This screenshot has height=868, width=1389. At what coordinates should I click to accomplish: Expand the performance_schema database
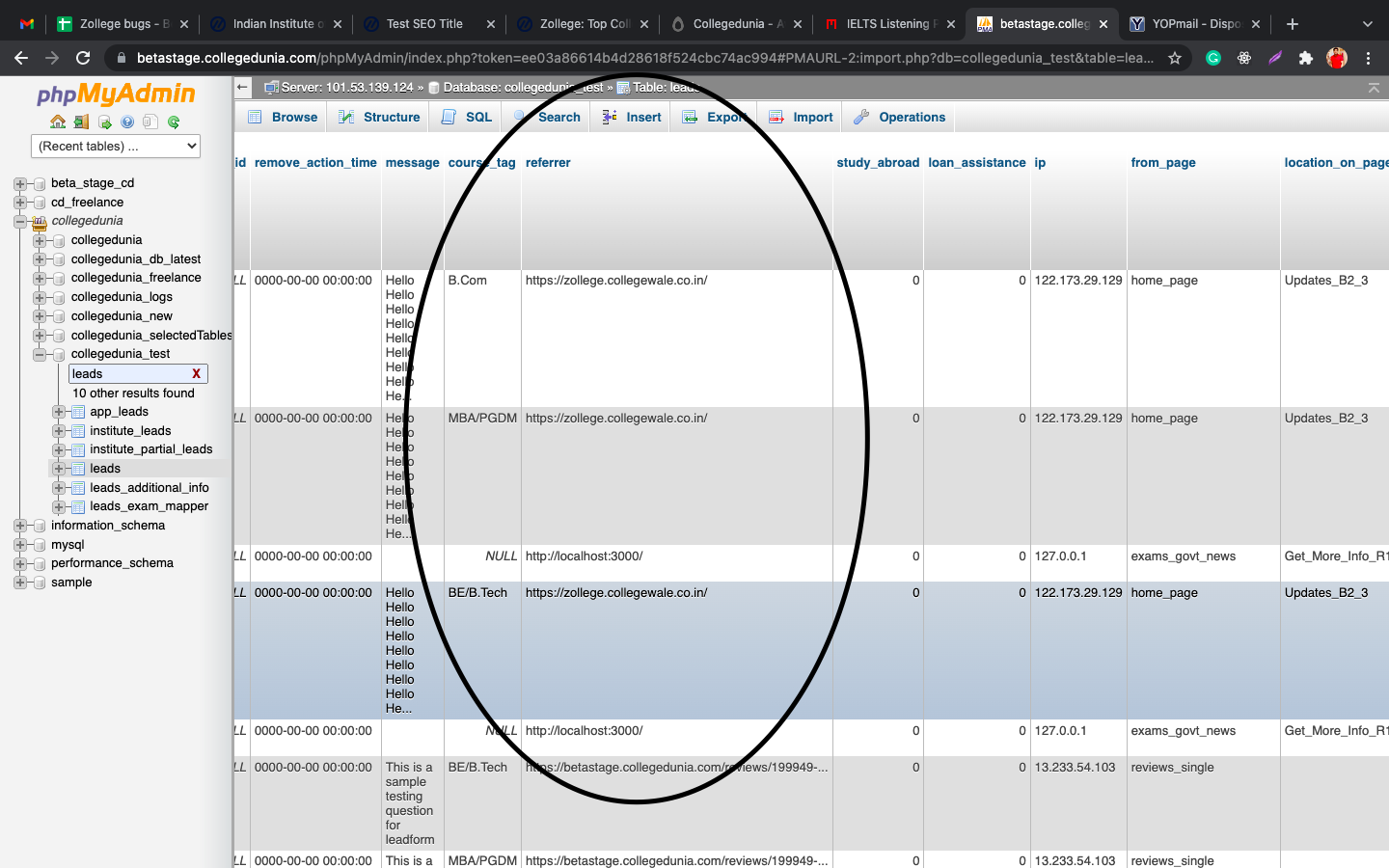[20, 563]
